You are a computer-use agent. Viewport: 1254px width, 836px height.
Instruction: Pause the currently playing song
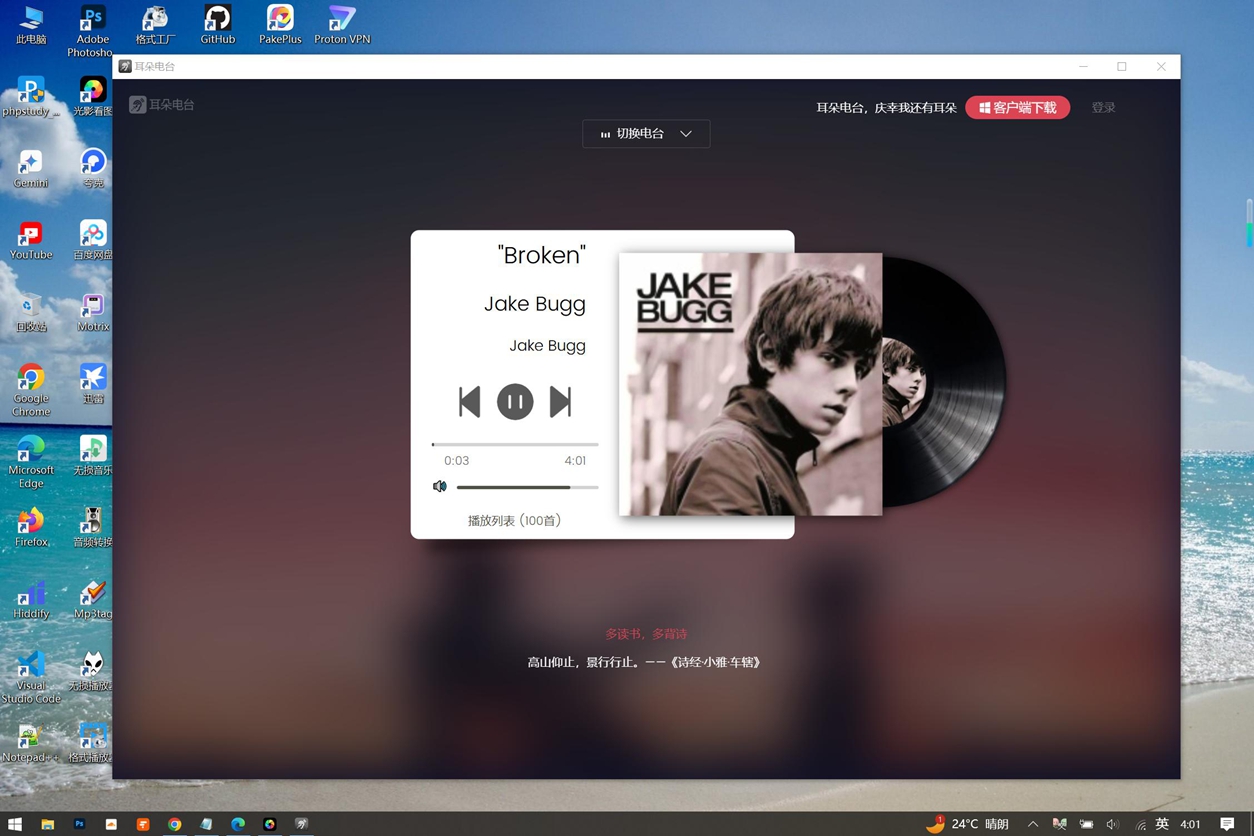515,402
